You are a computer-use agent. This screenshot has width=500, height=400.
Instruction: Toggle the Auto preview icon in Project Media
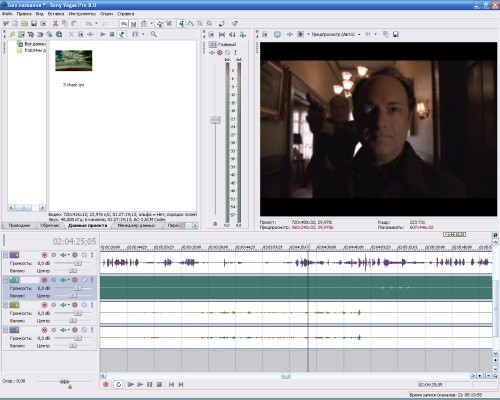click(x=122, y=34)
